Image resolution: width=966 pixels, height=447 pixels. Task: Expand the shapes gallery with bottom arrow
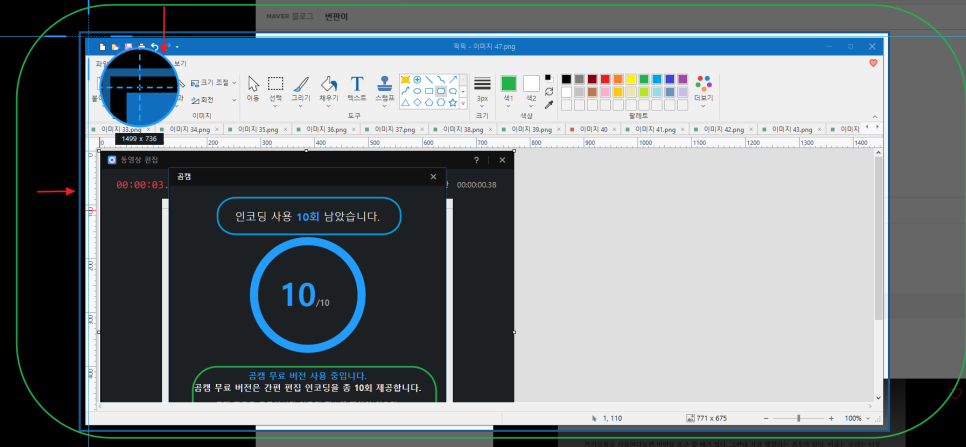click(x=463, y=103)
